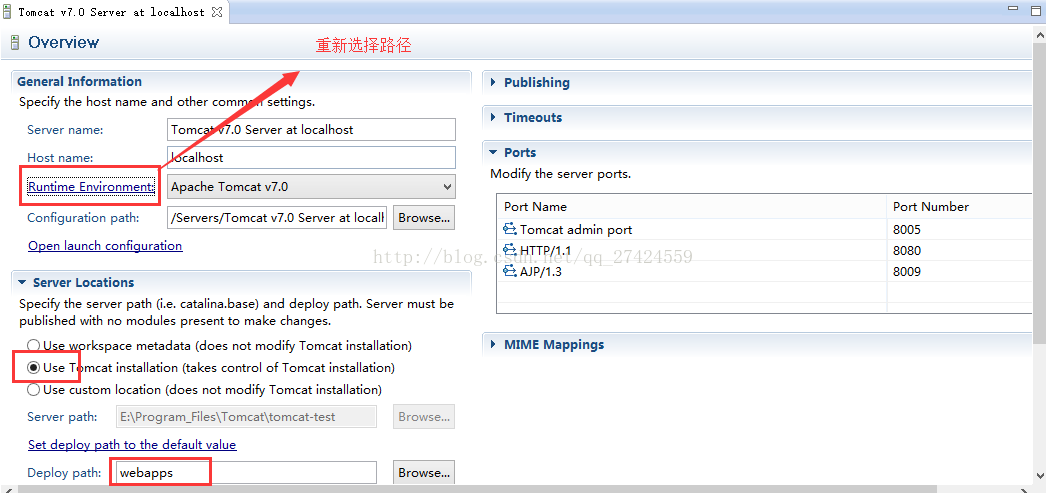Click the Tomcat server editor tab icon
The width and height of the screenshot is (1046, 493).
pyautogui.click(x=7, y=12)
